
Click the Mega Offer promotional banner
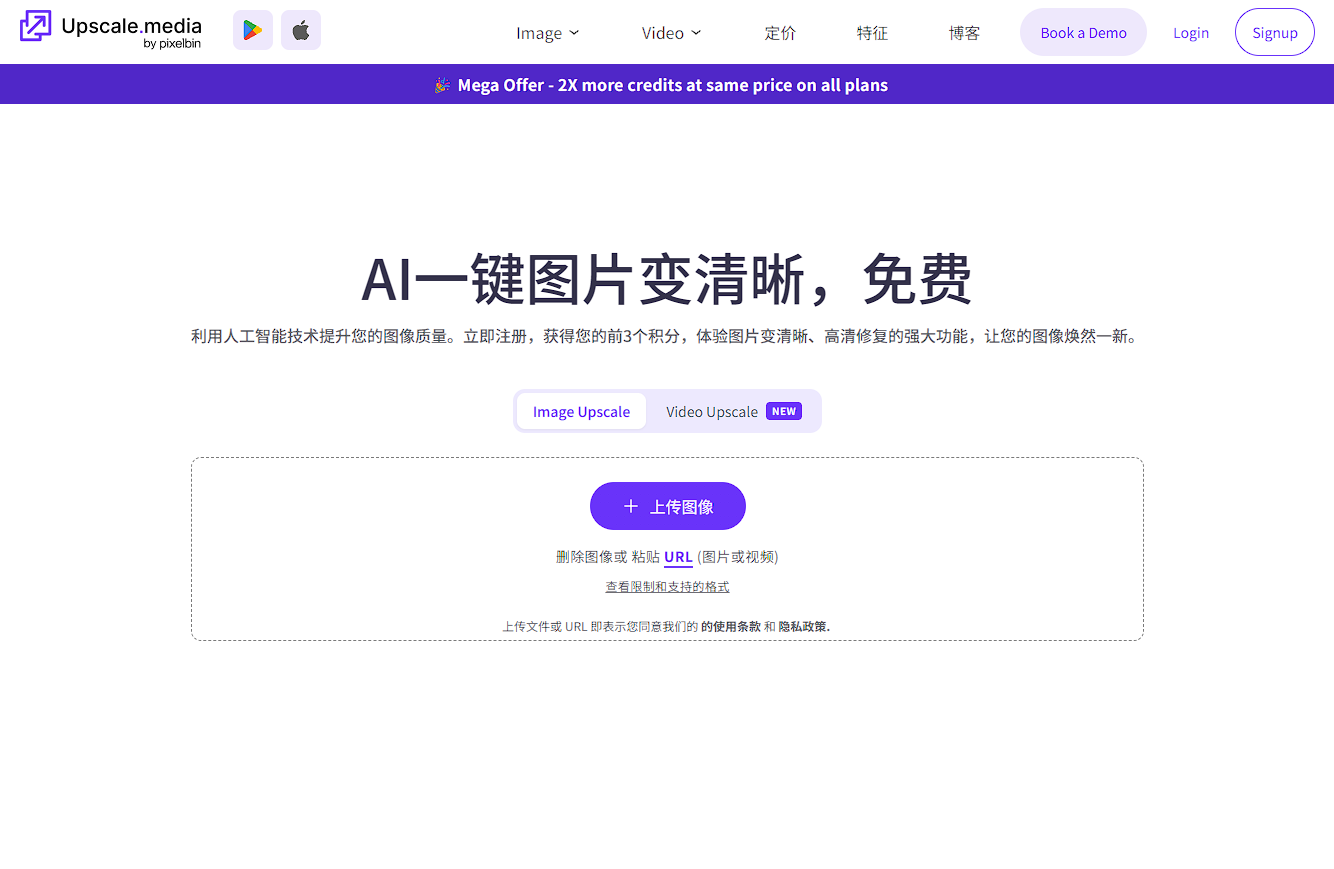(x=667, y=85)
